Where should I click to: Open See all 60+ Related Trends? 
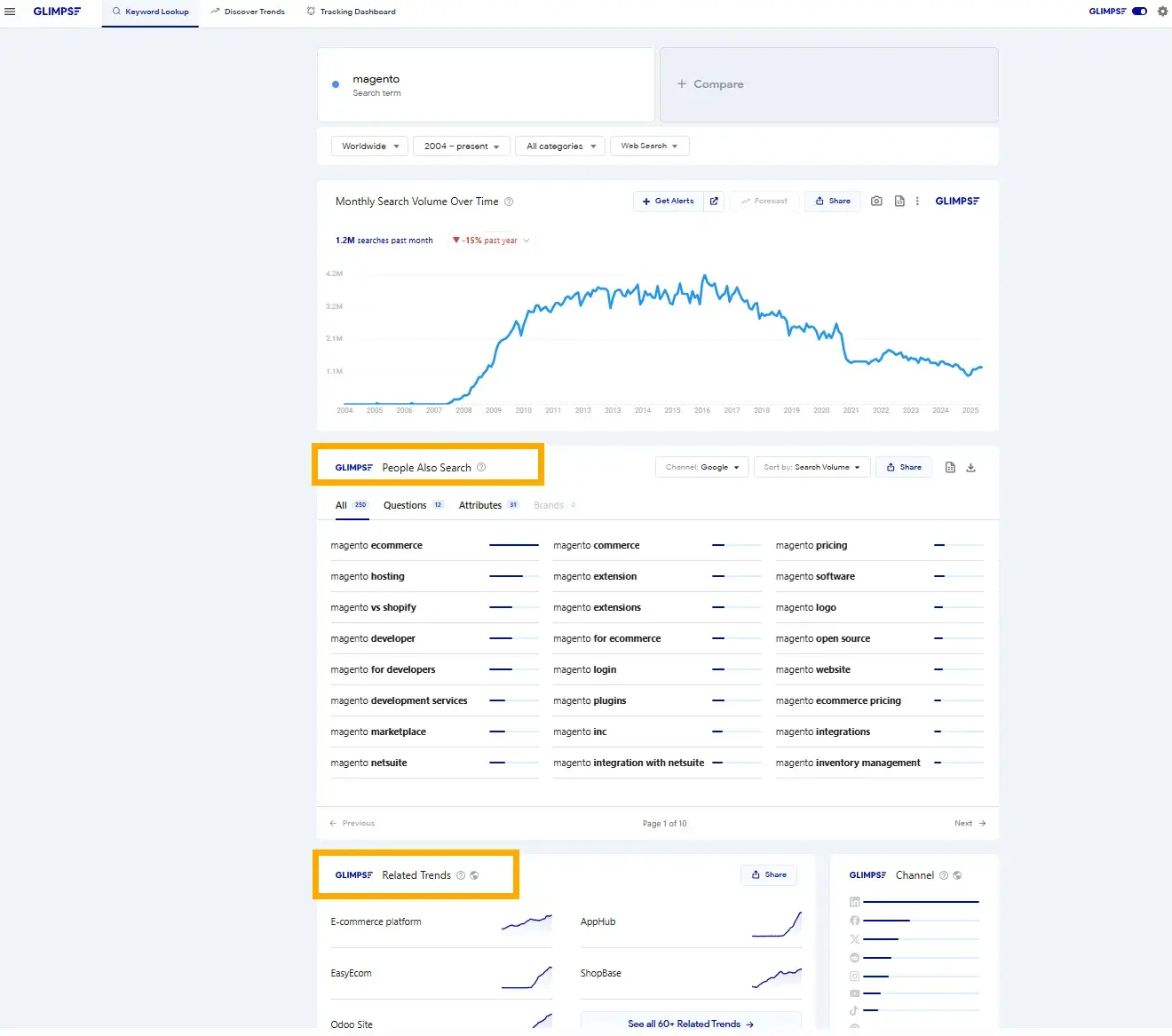point(690,1024)
